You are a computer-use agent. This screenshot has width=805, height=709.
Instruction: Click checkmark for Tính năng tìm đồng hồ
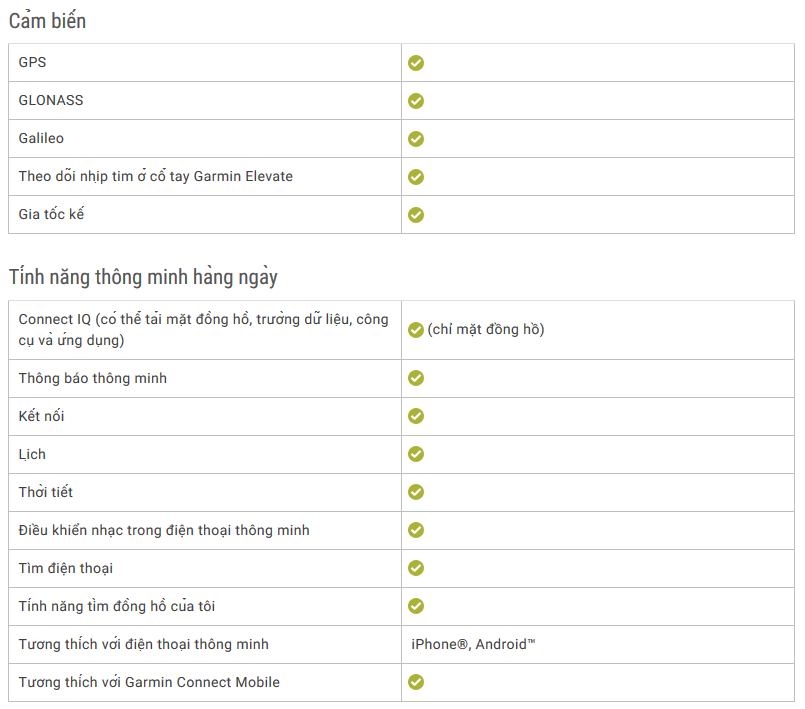[x=416, y=606]
